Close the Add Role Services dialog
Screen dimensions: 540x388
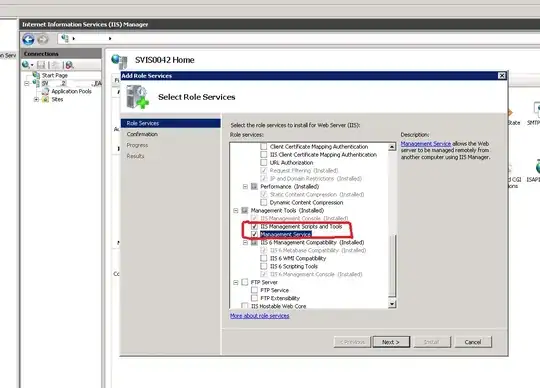[502, 75]
